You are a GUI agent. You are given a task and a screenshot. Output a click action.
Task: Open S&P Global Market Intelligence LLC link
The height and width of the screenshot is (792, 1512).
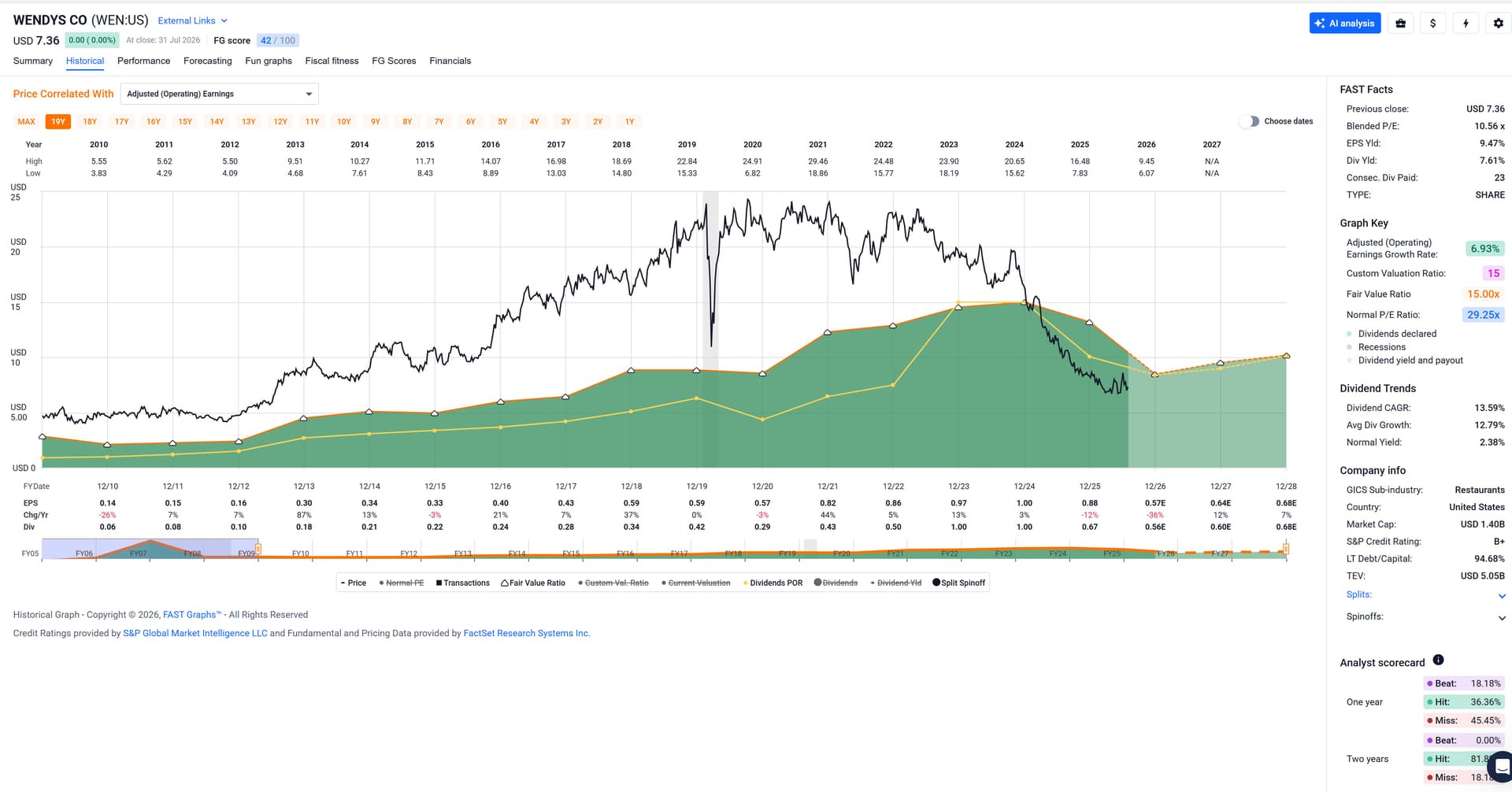[195, 633]
